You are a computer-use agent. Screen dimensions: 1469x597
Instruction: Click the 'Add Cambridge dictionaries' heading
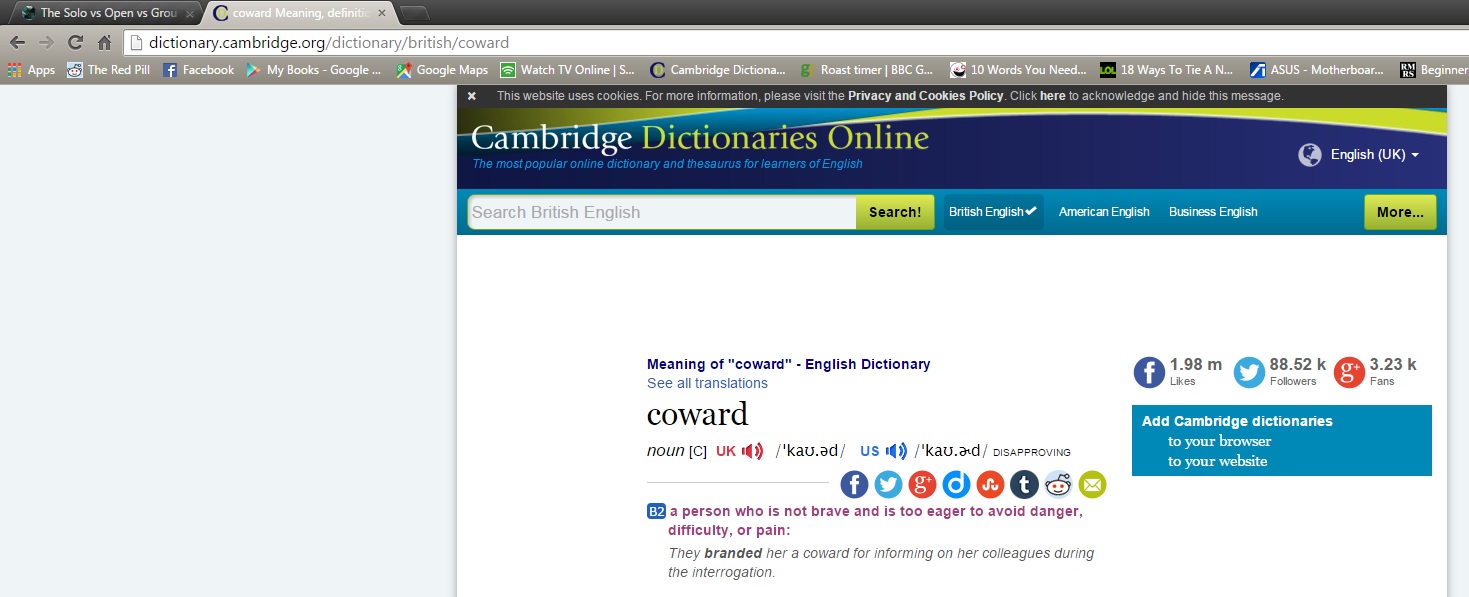click(1237, 421)
